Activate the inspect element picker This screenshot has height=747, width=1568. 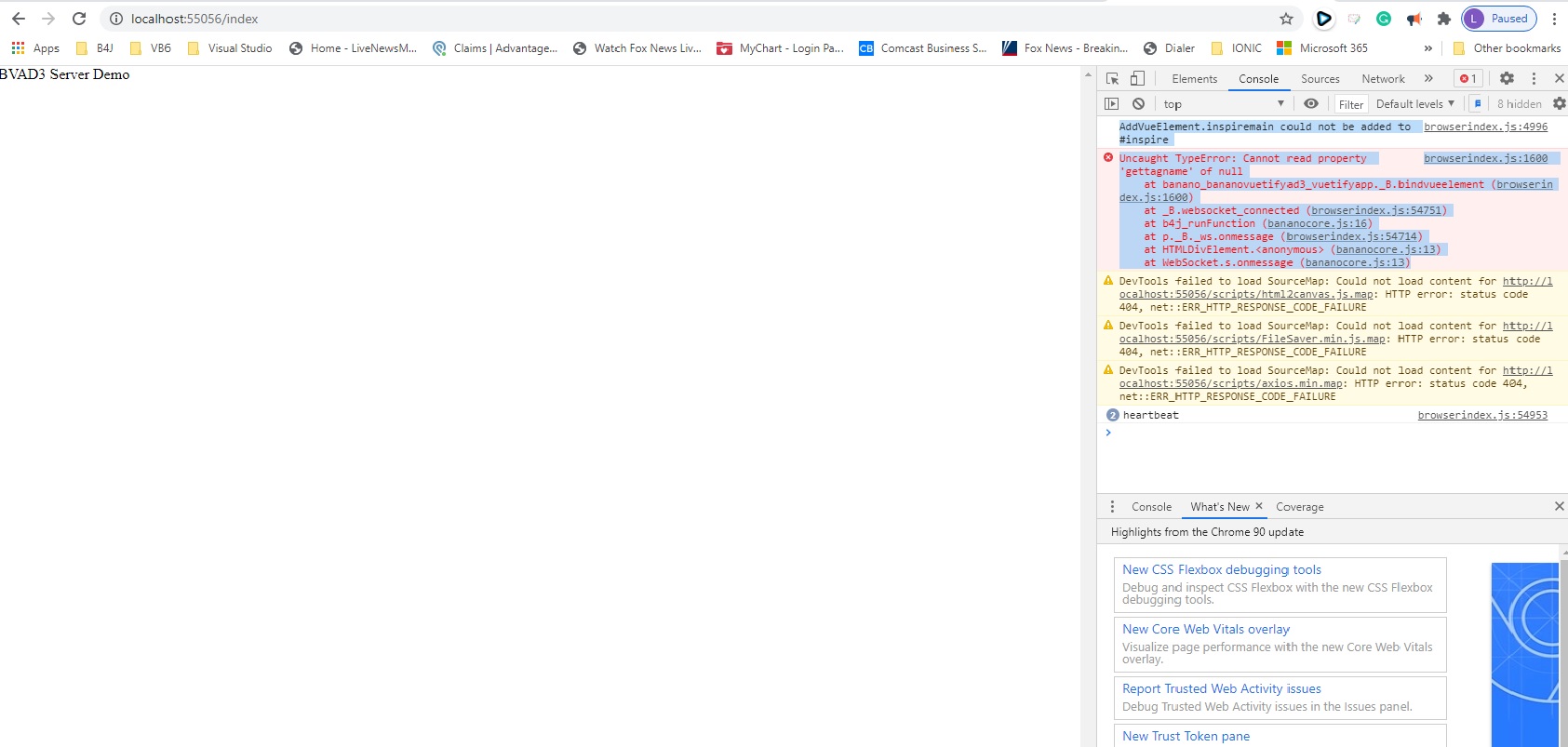[1112, 78]
